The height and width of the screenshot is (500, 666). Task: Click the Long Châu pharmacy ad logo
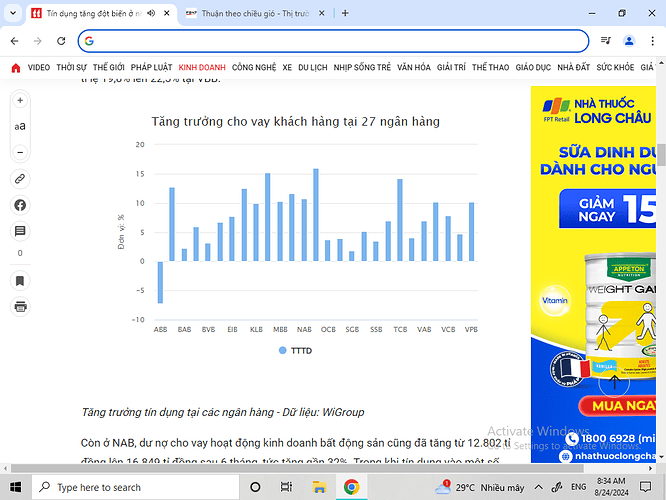597,111
